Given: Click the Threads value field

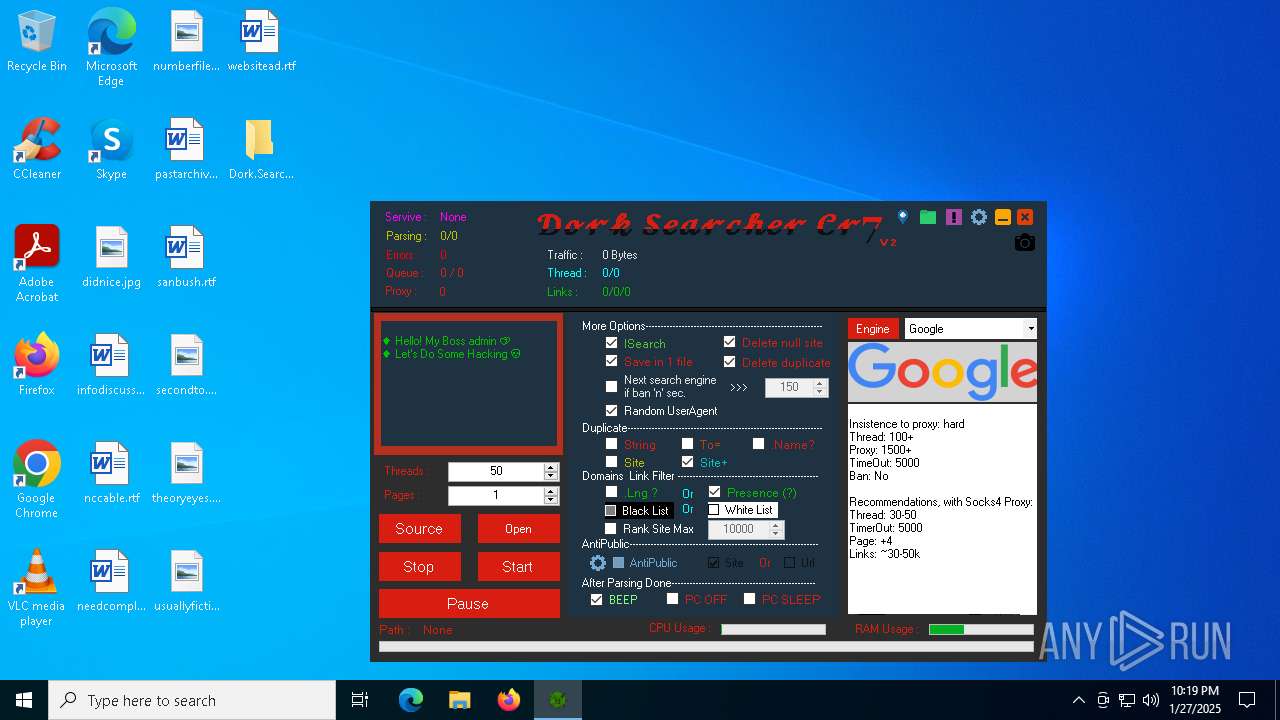Looking at the screenshot, I should [x=496, y=471].
